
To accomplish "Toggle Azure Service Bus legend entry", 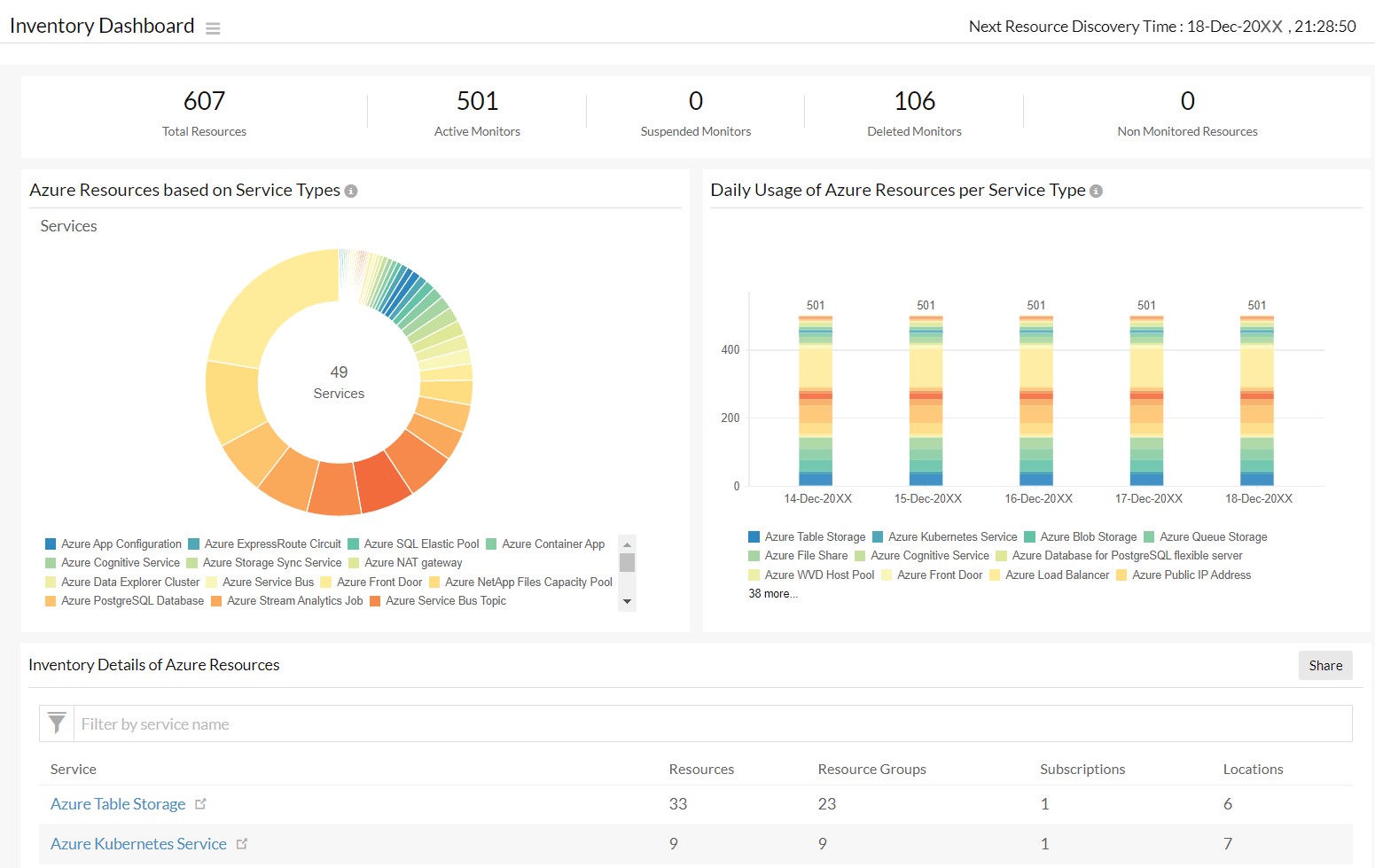I will [x=260, y=583].
